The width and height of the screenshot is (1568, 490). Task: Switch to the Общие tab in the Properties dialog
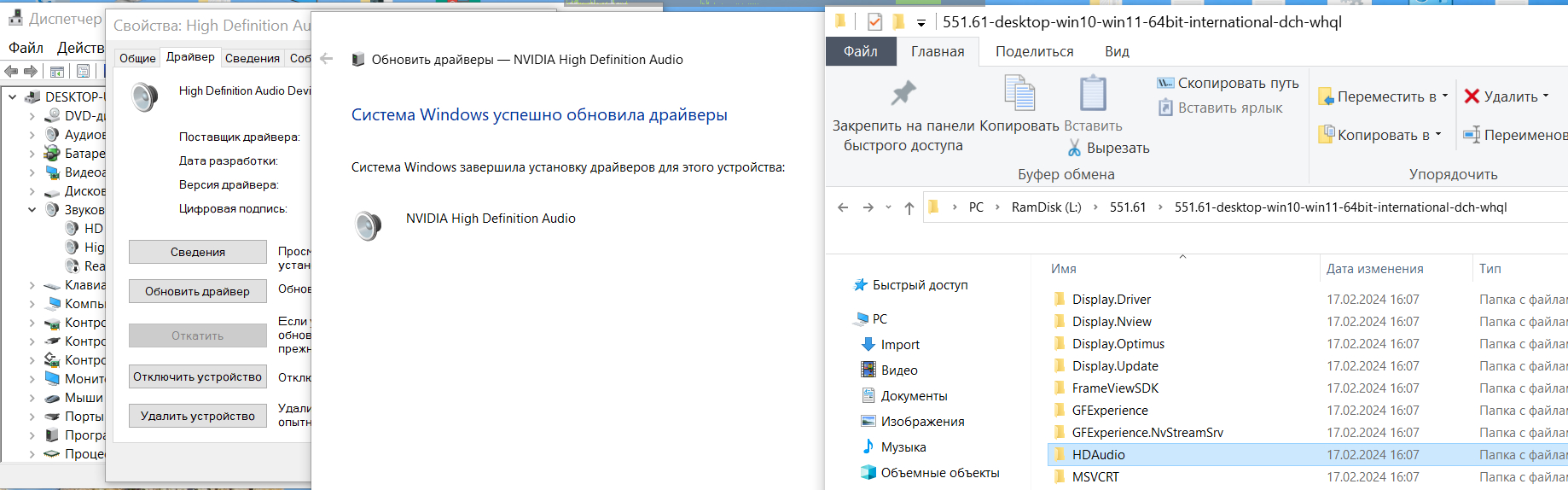[x=137, y=58]
